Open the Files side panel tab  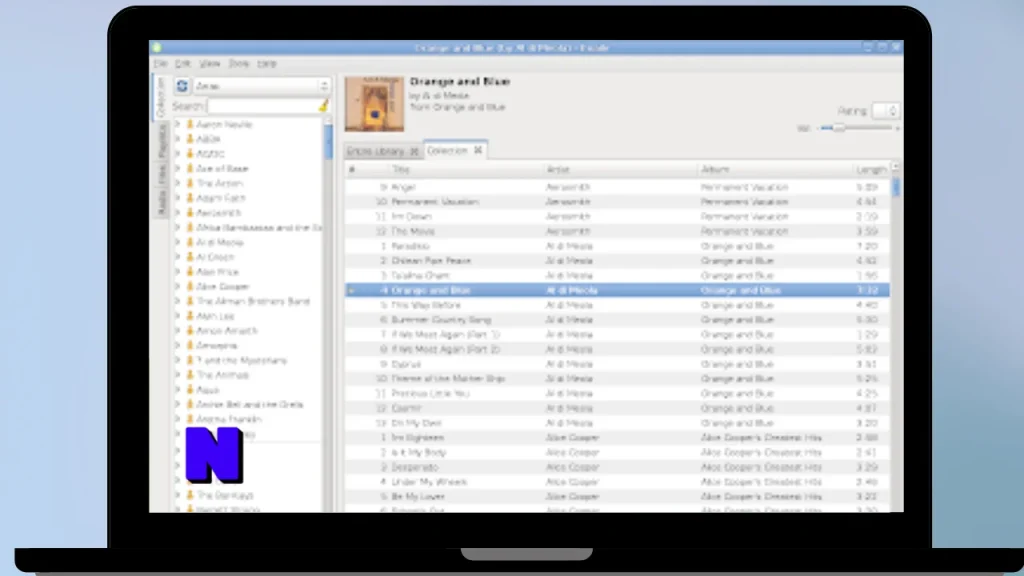click(x=161, y=174)
